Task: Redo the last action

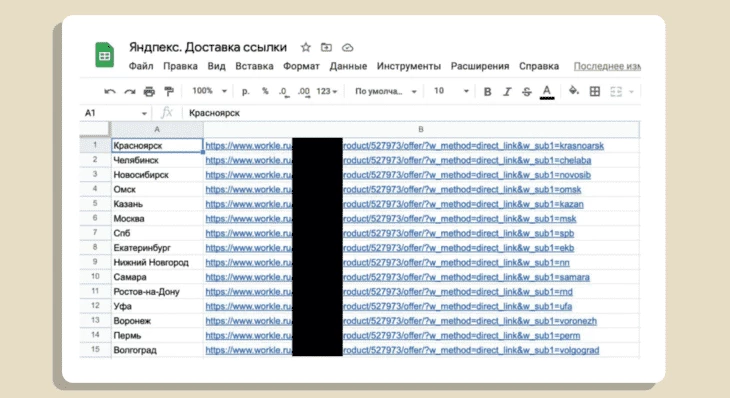Action: 129,91
